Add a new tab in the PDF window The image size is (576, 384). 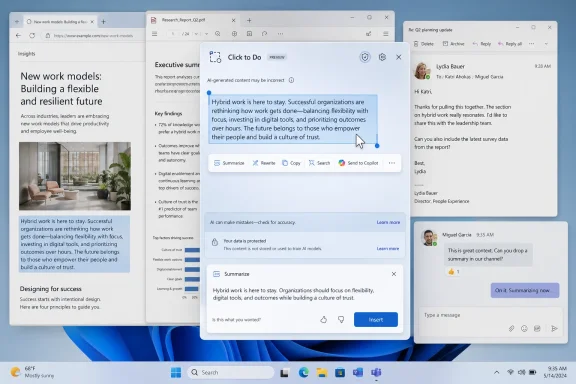click(x=249, y=20)
